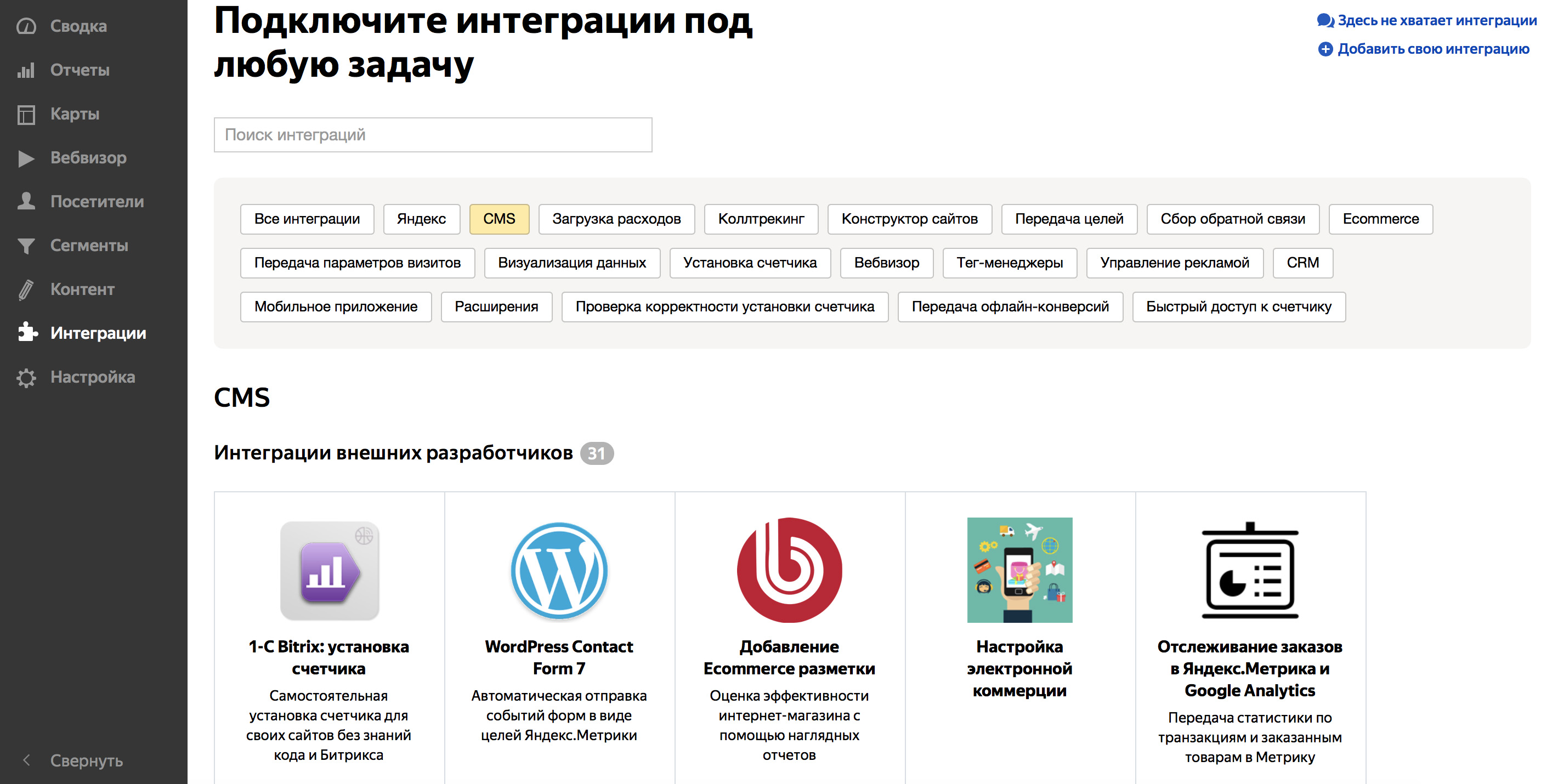Image resolution: width=1541 pixels, height=784 pixels.
Task: Open Контент section in sidebar
Action: coord(83,289)
